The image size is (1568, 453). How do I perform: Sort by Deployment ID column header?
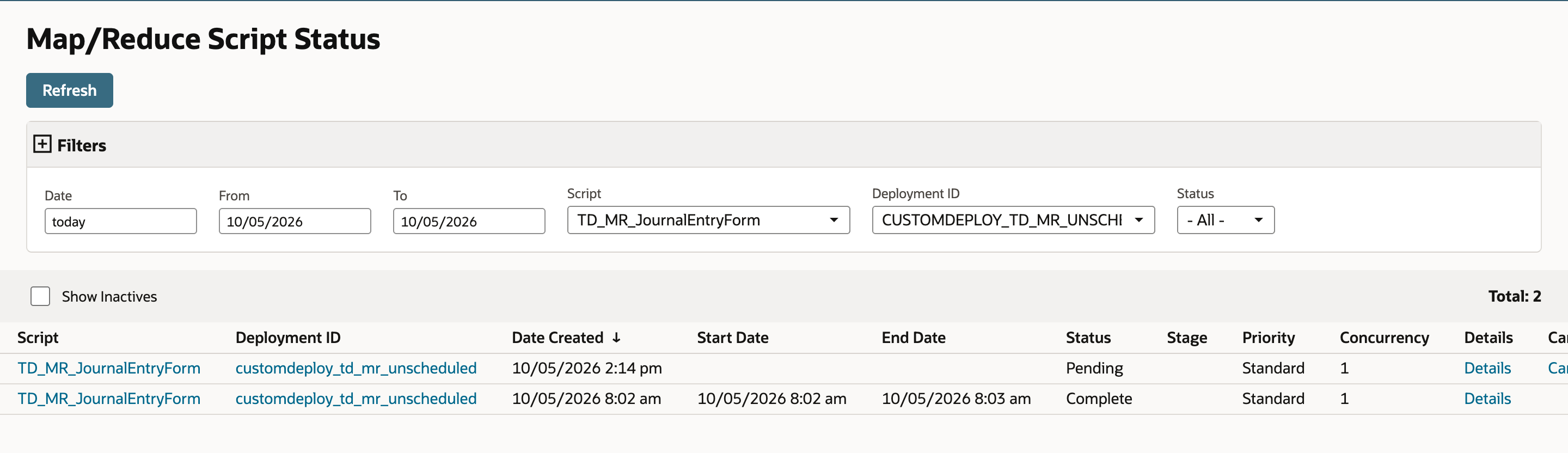pyautogui.click(x=288, y=338)
